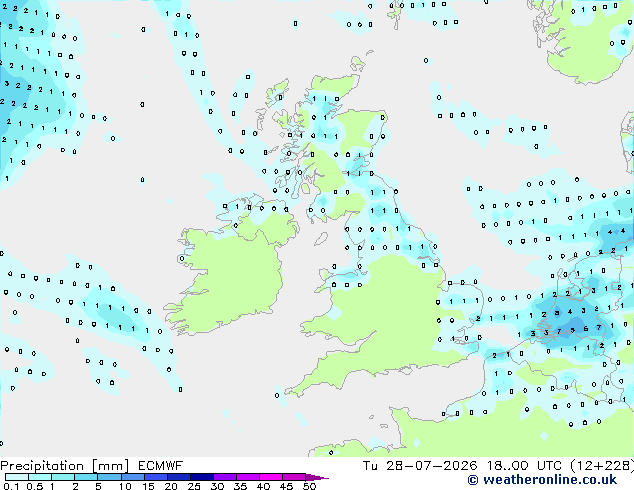The width and height of the screenshot is (634, 490).
Task: Pick the 20–25 mm legend swatch
Action: 178,477
